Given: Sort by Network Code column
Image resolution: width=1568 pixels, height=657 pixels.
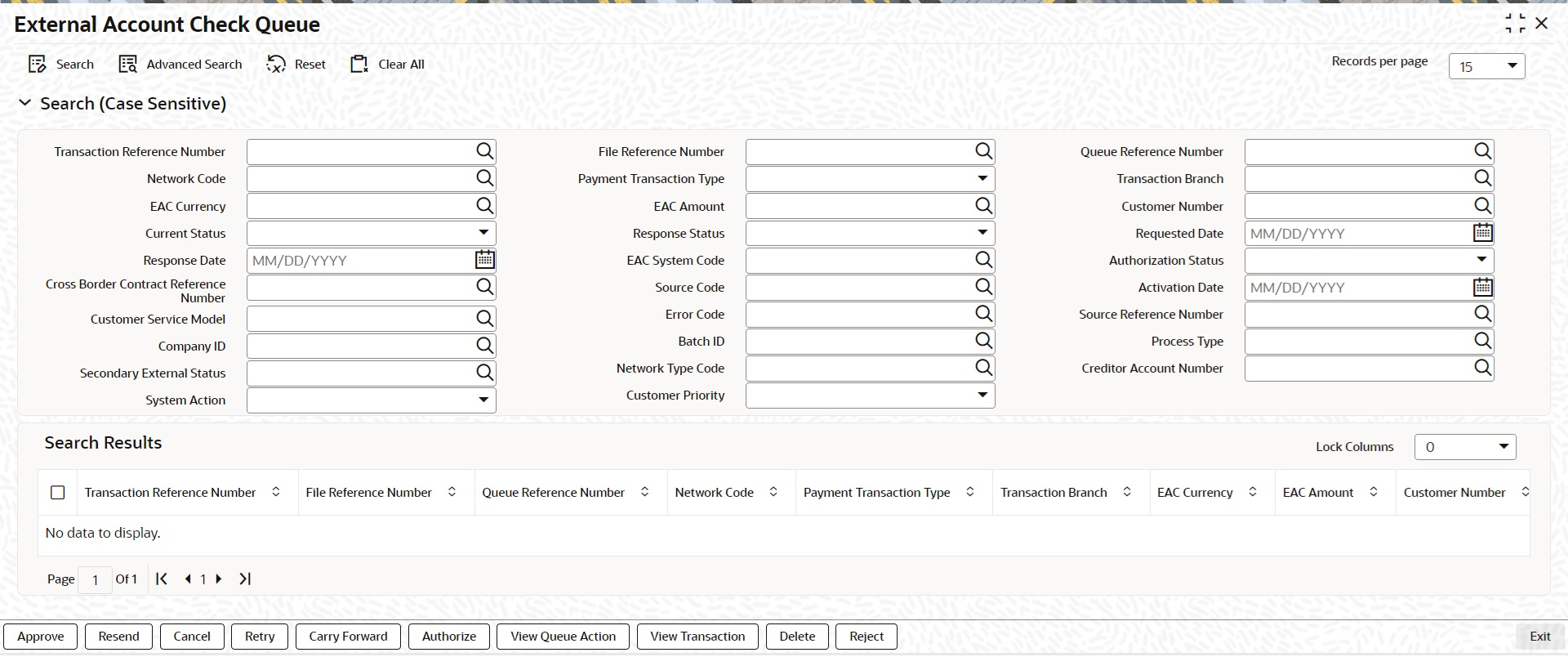Looking at the screenshot, I should [773, 492].
